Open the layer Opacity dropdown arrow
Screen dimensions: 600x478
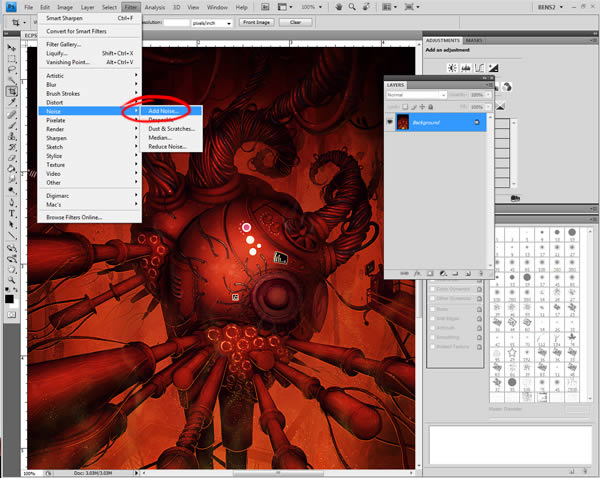pyautogui.click(x=488, y=95)
